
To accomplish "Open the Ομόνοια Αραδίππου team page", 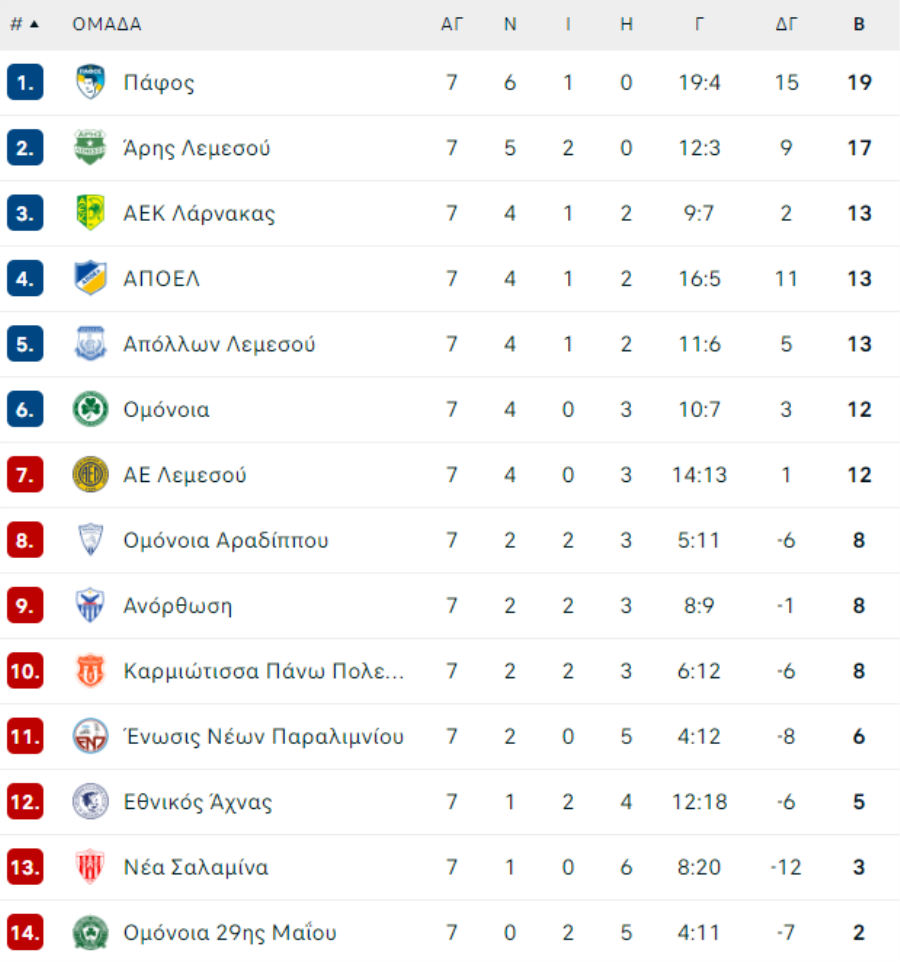I will click(226, 540).
